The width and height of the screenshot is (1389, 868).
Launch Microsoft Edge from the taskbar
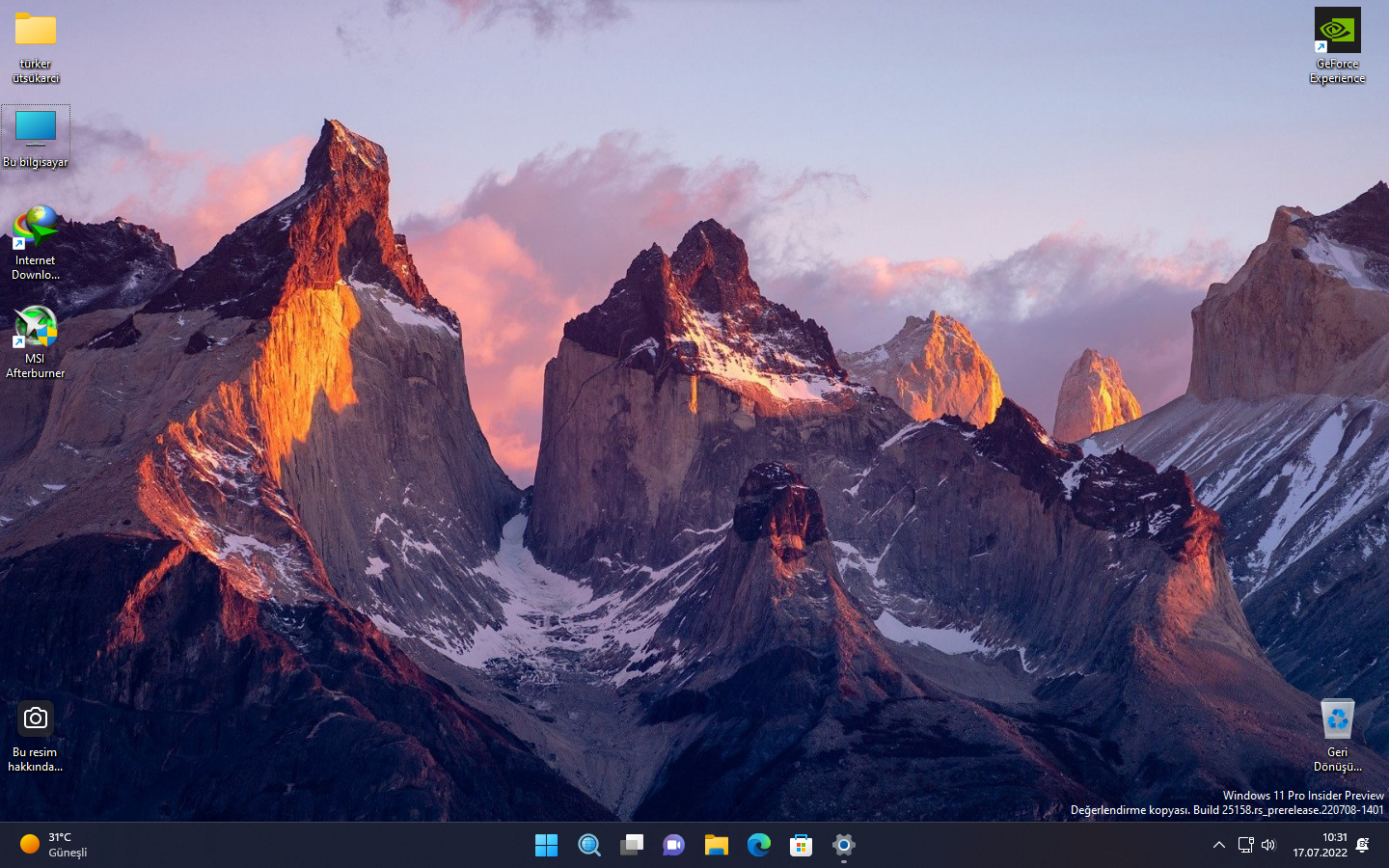tap(758, 845)
